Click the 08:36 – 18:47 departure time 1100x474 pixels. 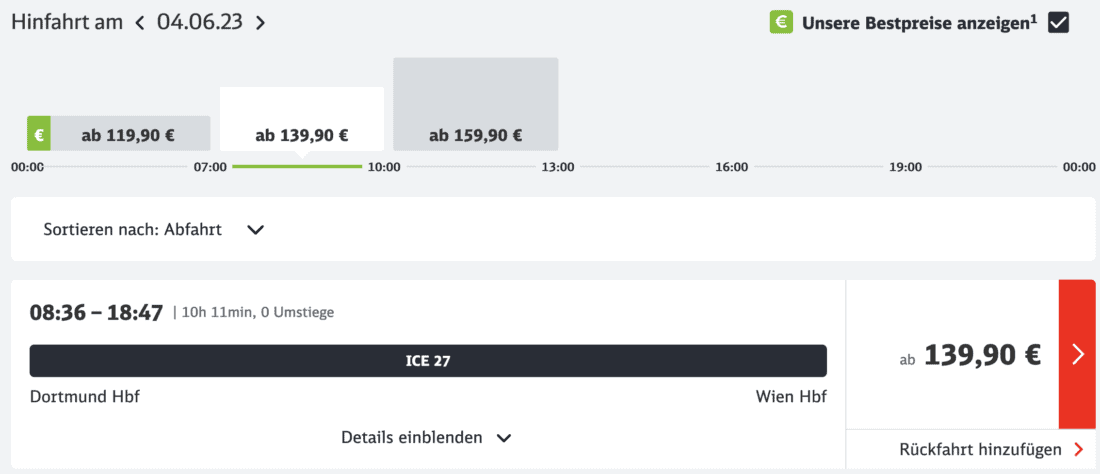97,312
